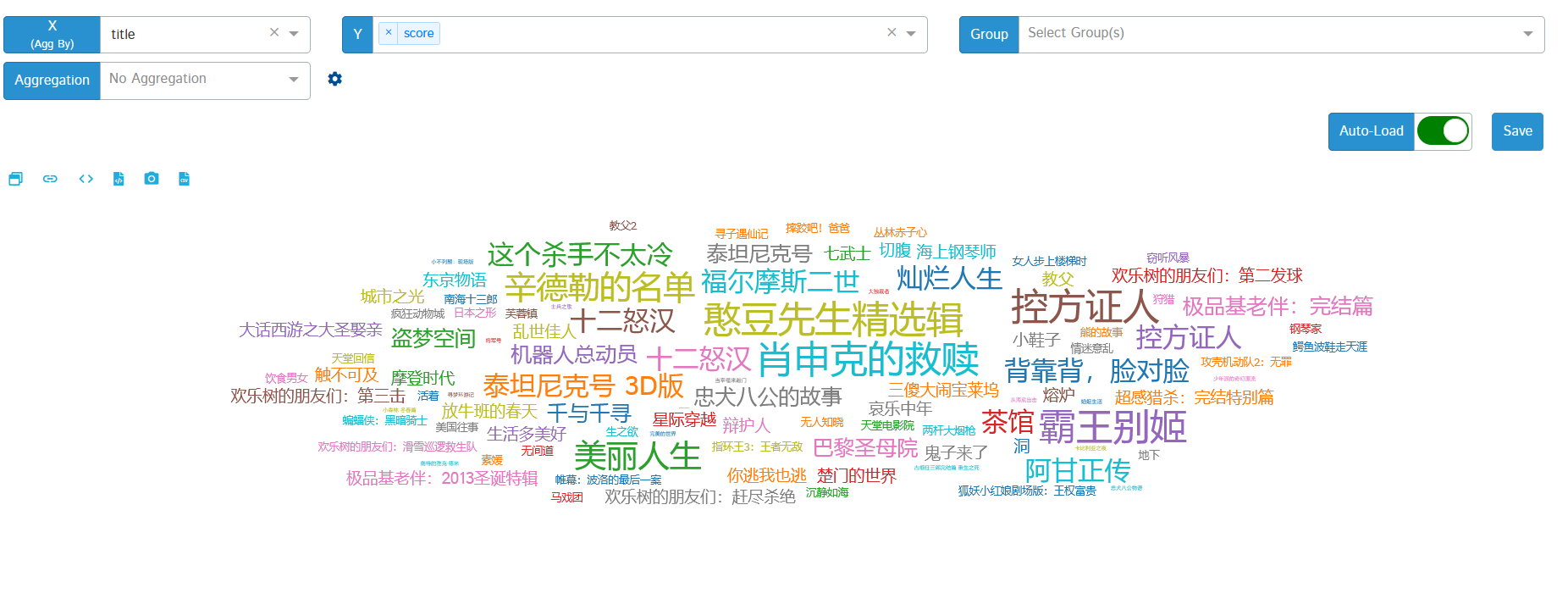Export chart as HTML file icon
This screenshot has width=1568, height=599.
[x=119, y=179]
